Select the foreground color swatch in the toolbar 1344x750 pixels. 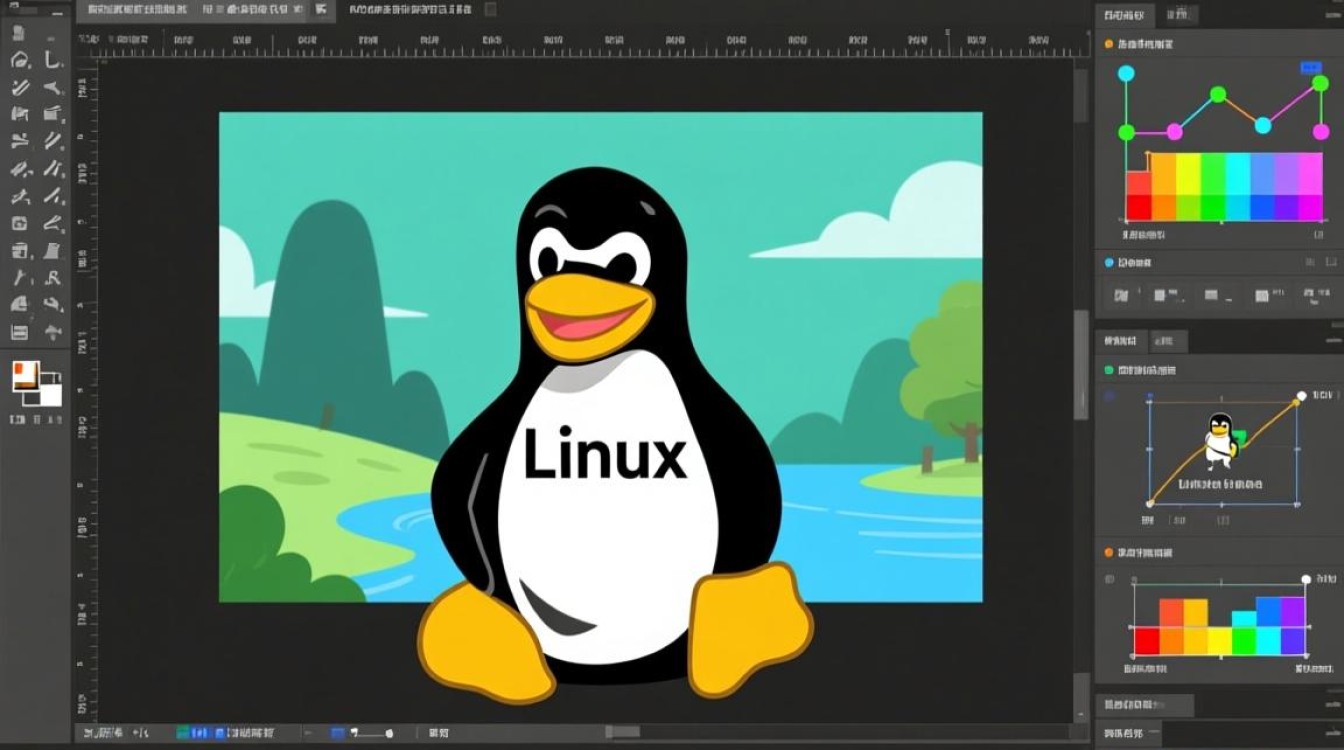point(31,376)
